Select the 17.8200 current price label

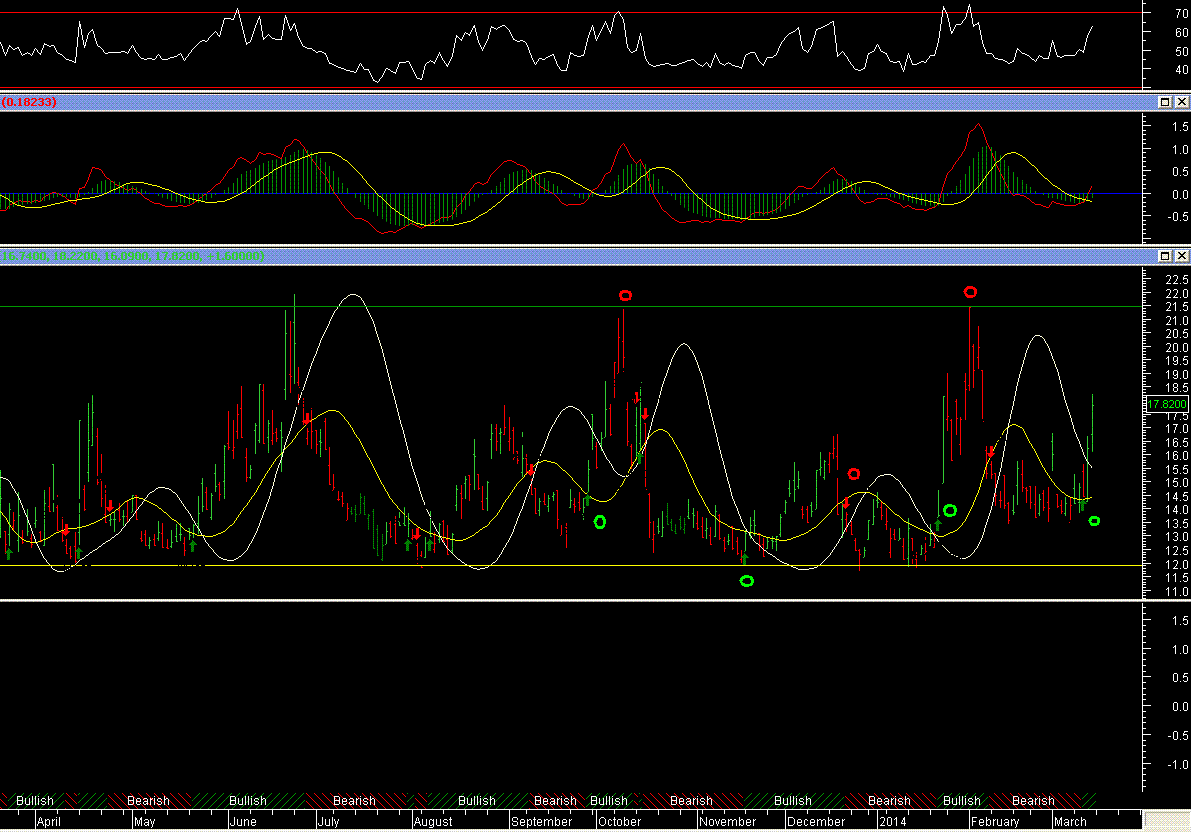pos(1167,404)
